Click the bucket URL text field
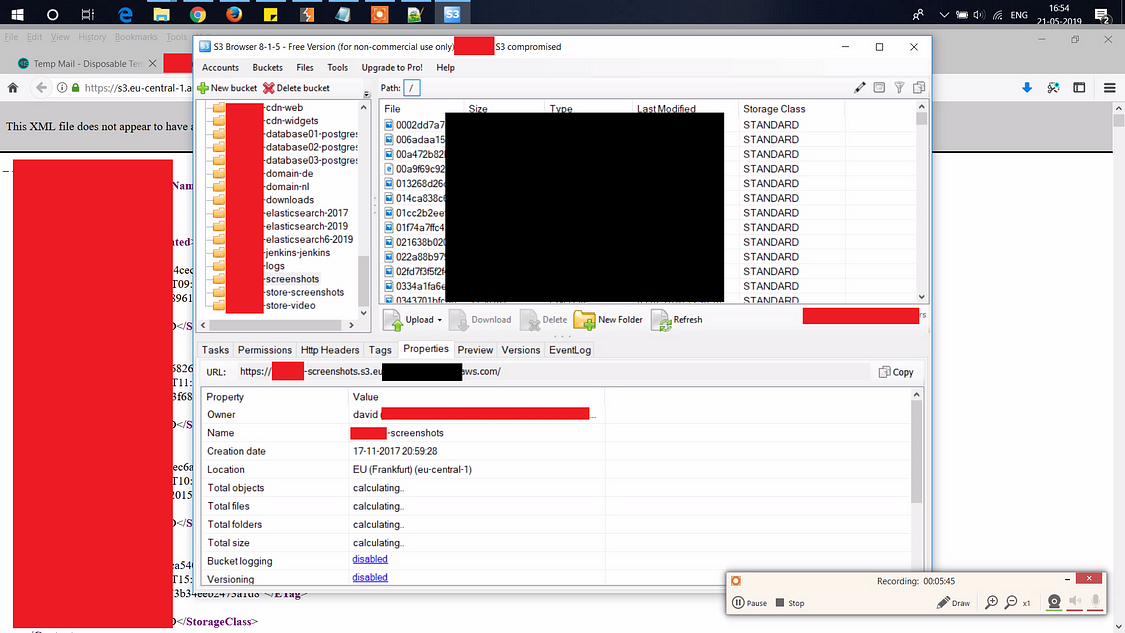 coord(553,372)
